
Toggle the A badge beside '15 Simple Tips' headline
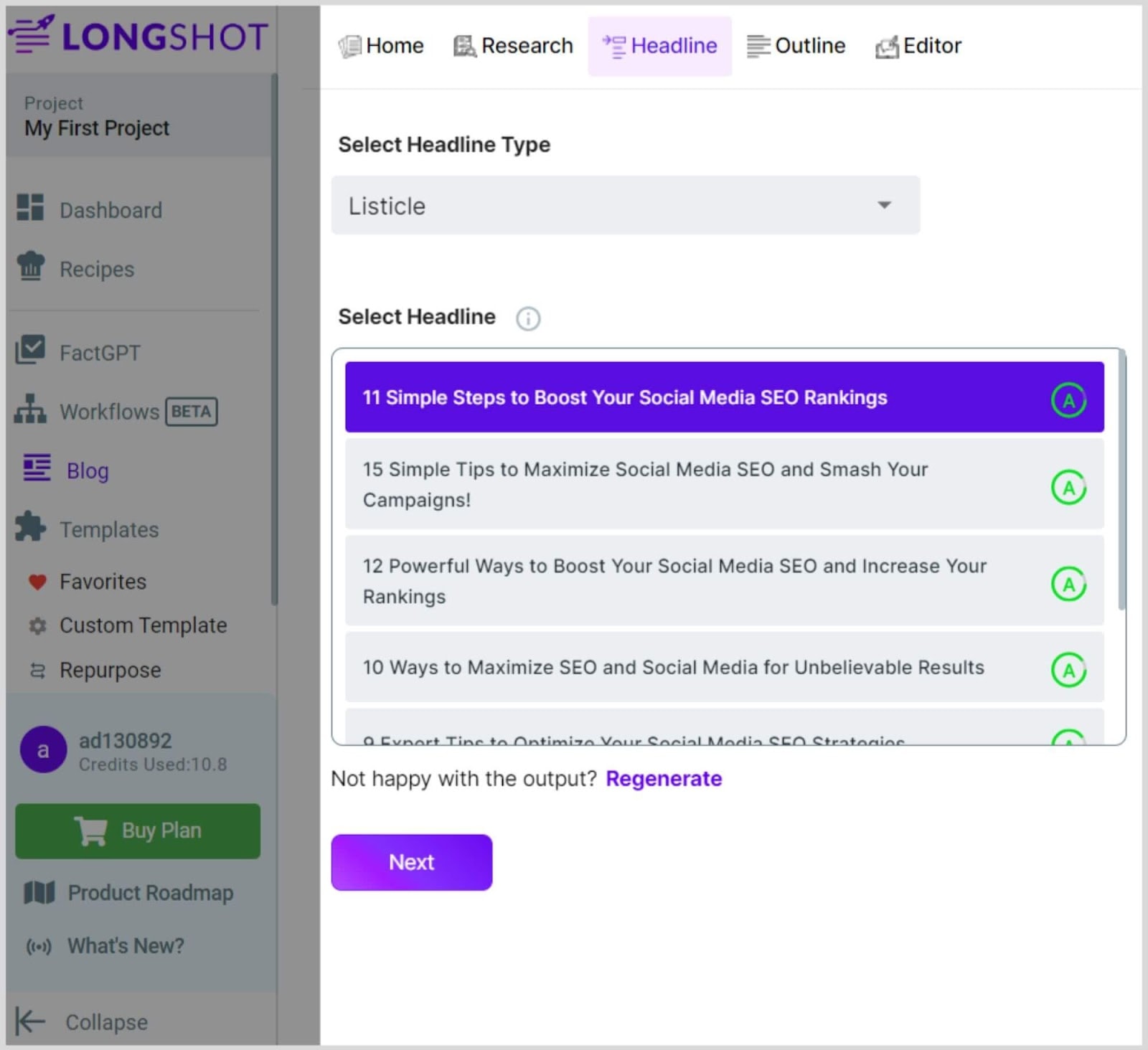[1068, 486]
